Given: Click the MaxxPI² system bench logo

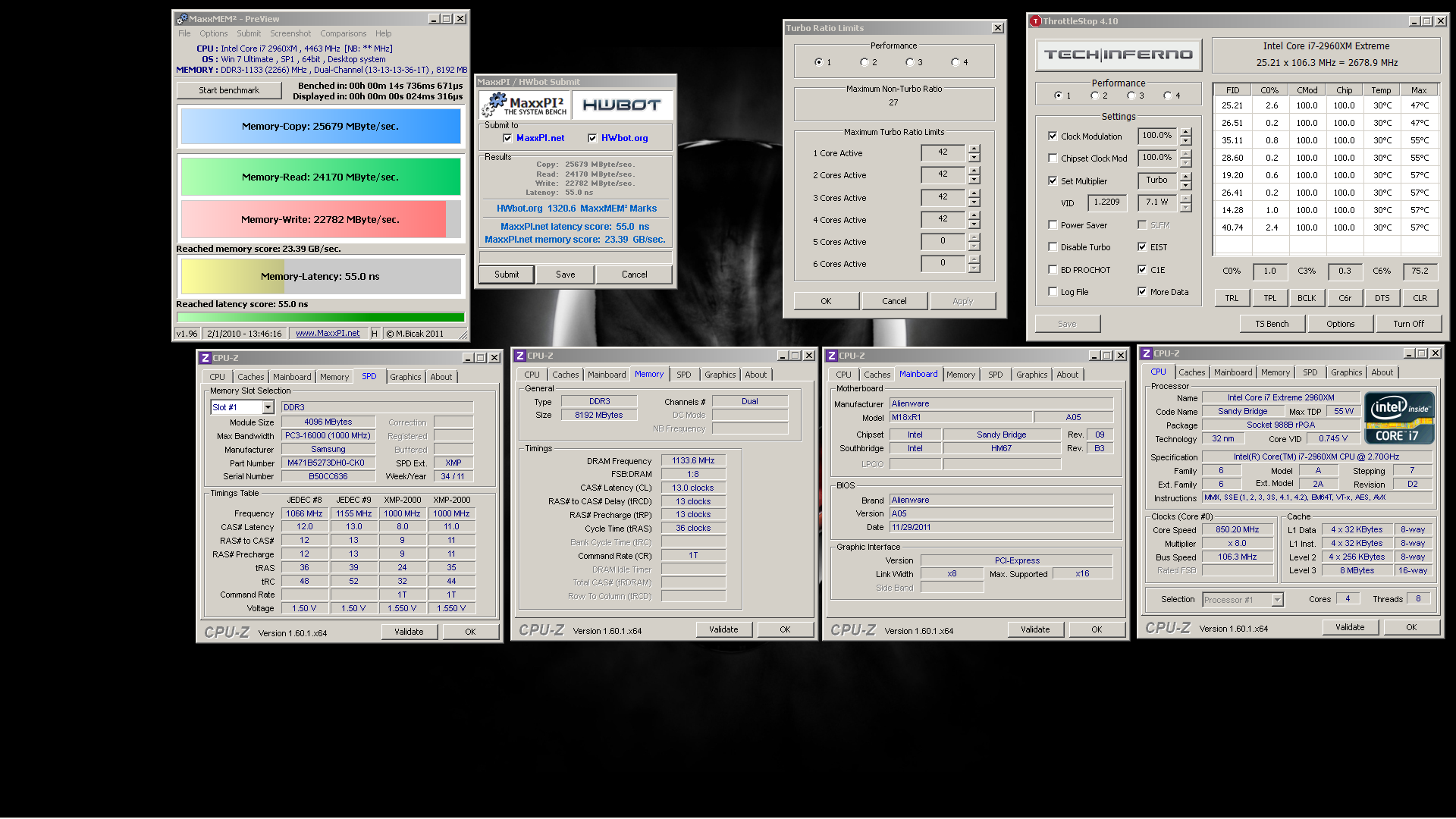Looking at the screenshot, I should click(525, 105).
